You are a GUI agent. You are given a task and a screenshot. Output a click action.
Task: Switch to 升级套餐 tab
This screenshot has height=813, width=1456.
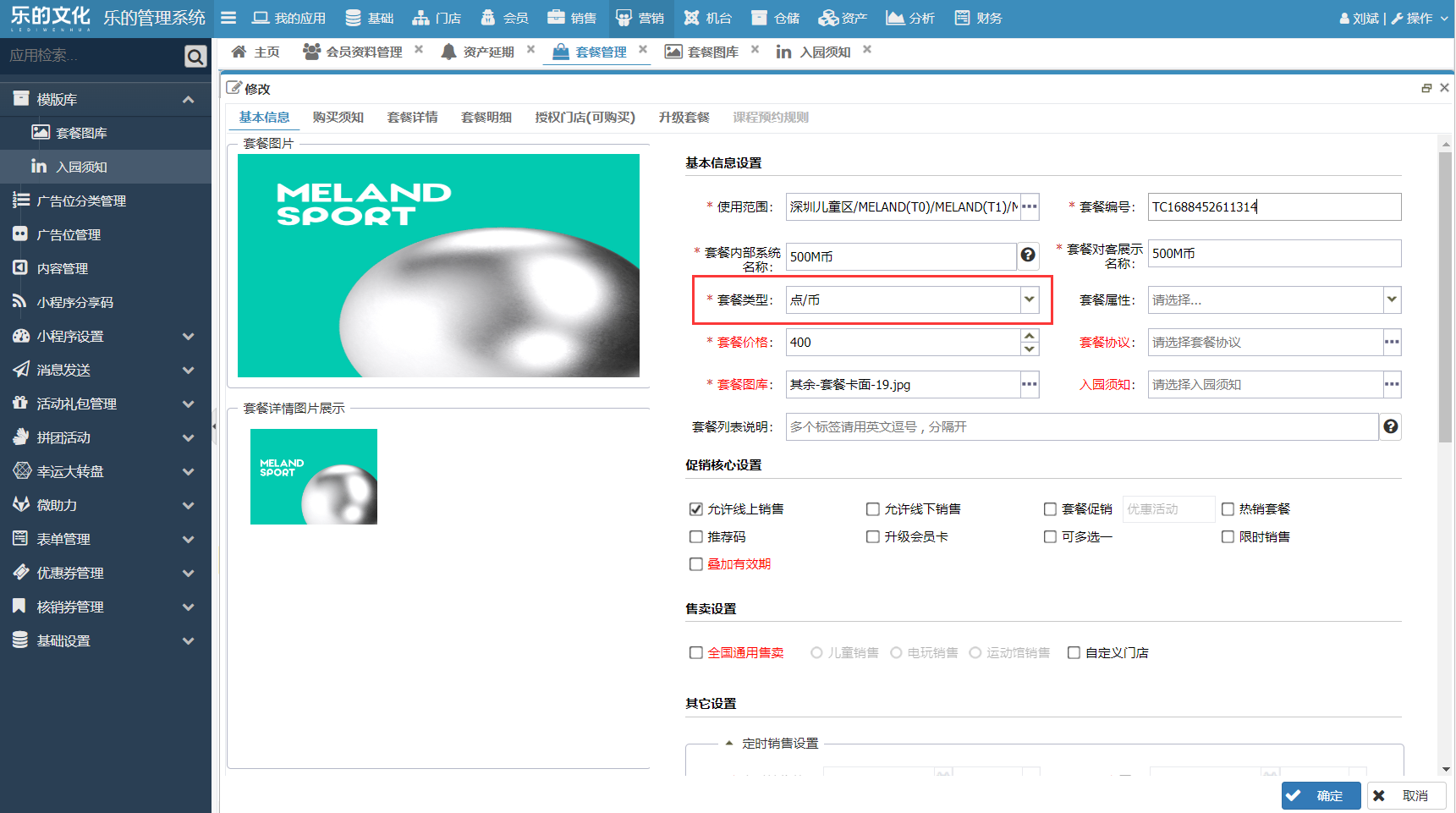click(684, 117)
